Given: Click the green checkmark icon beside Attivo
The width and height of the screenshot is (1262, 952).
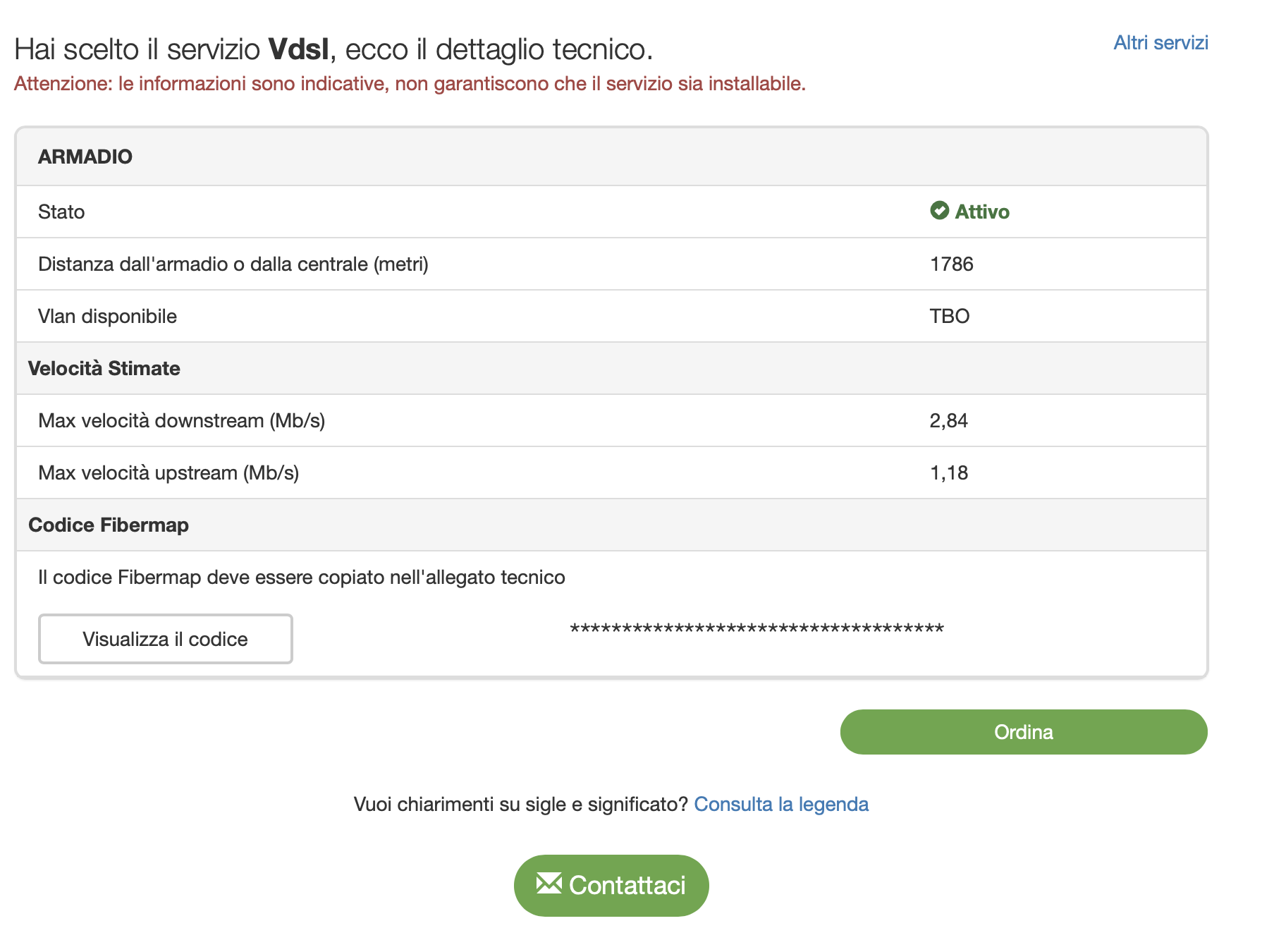Looking at the screenshot, I should (939, 211).
